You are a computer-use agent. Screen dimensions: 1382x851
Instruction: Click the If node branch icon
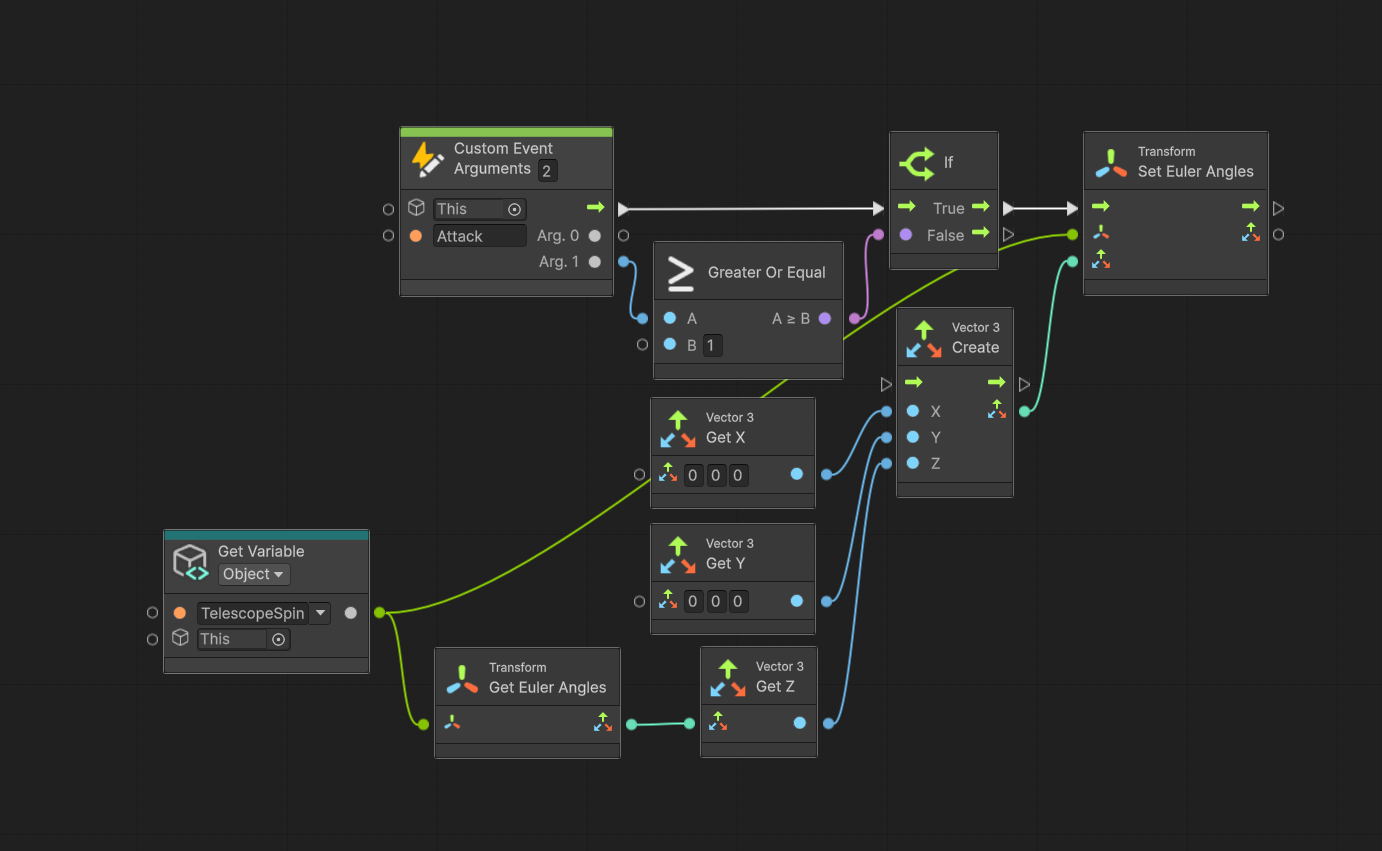tap(917, 162)
